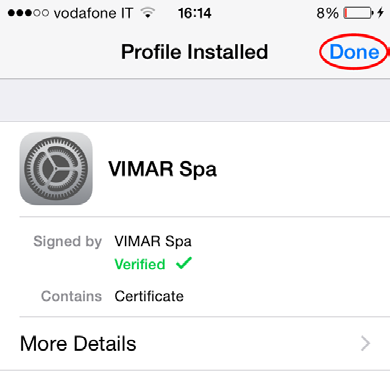Select the Contains label
The image size is (390, 371).
pos(71,296)
